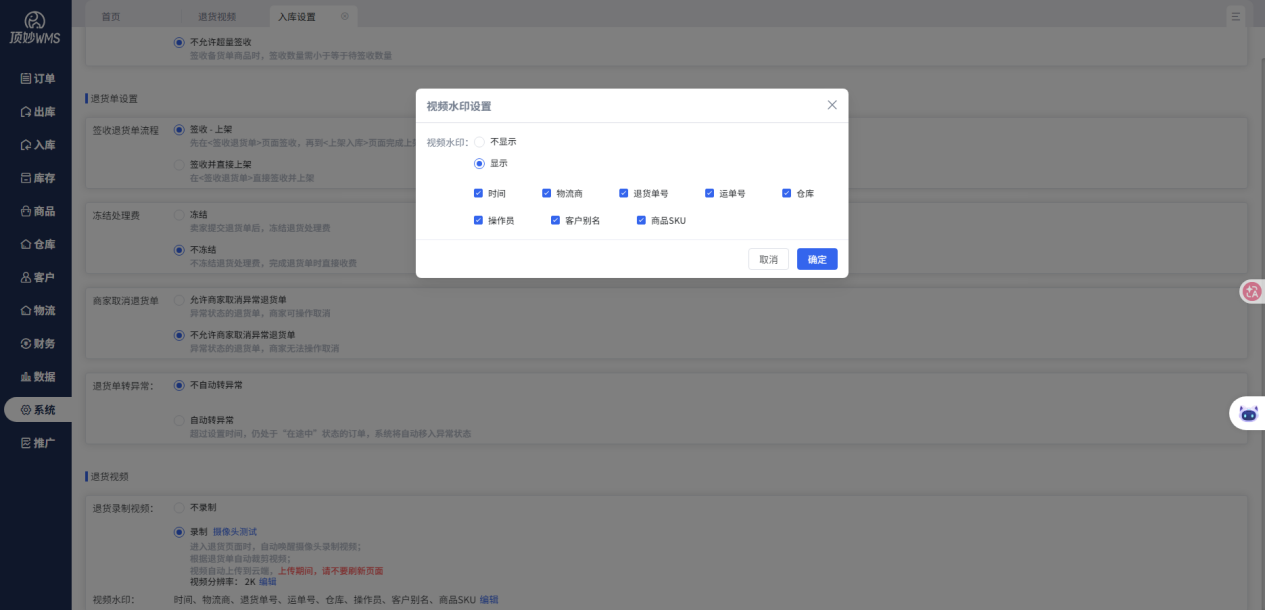
Task: Click the 系统 gear icon in sidebar
Action: click(x=26, y=410)
